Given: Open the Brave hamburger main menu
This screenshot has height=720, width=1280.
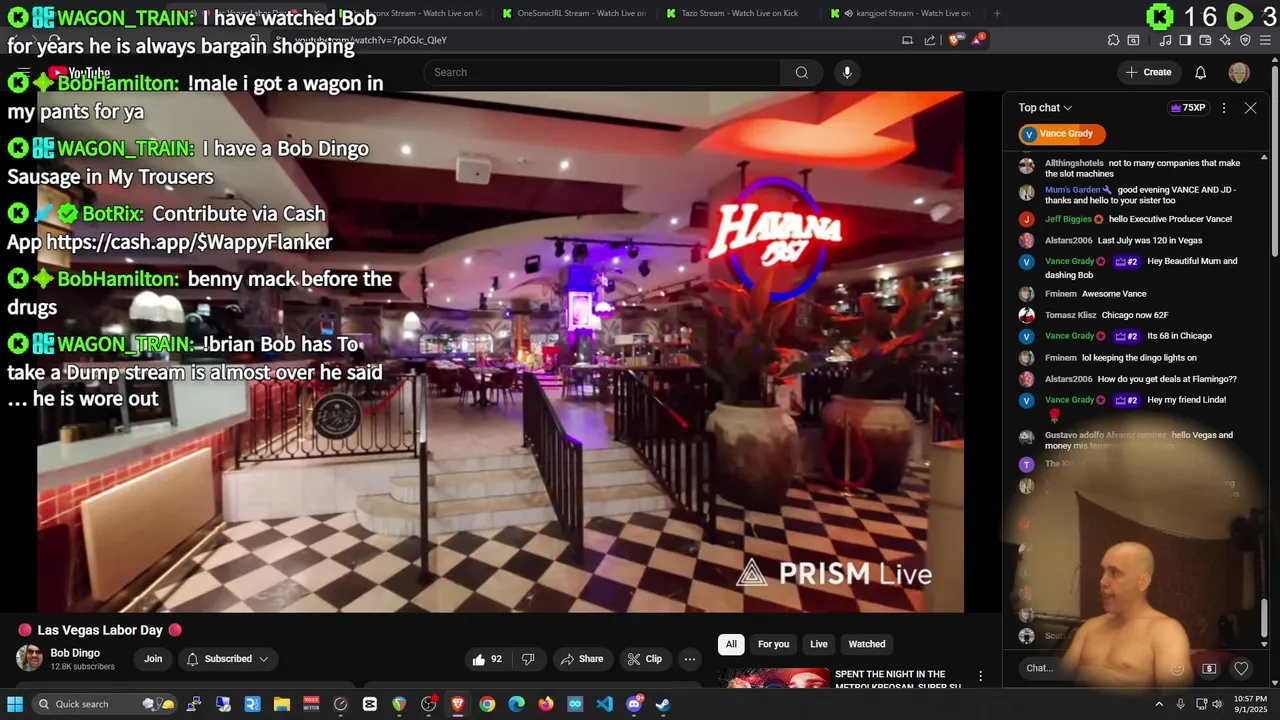Looking at the screenshot, I should (x=1265, y=40).
